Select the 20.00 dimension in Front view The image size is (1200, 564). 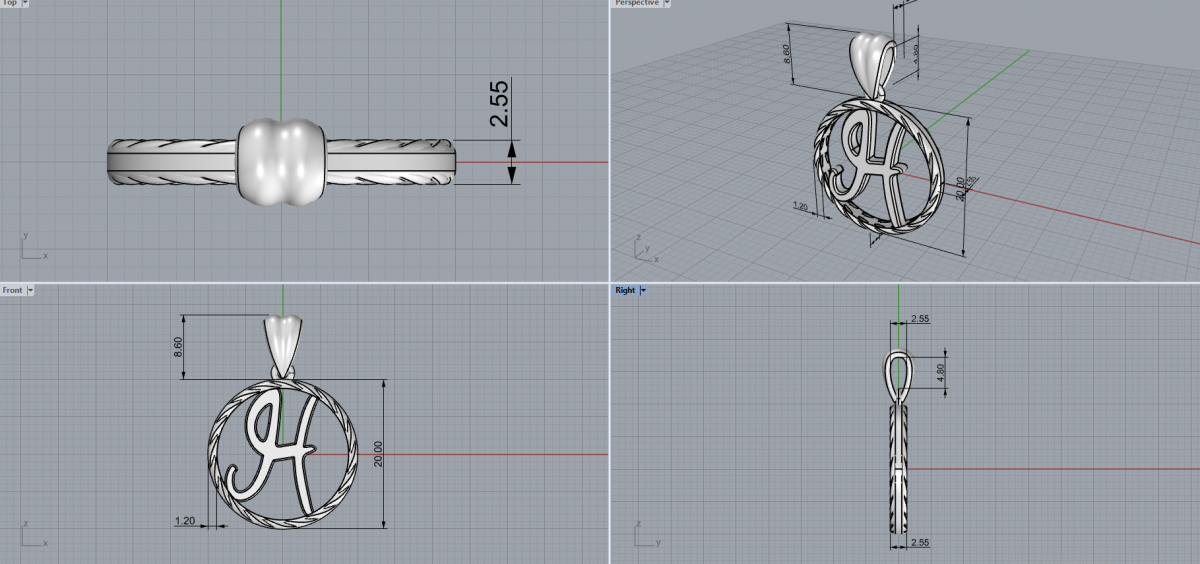click(377, 453)
